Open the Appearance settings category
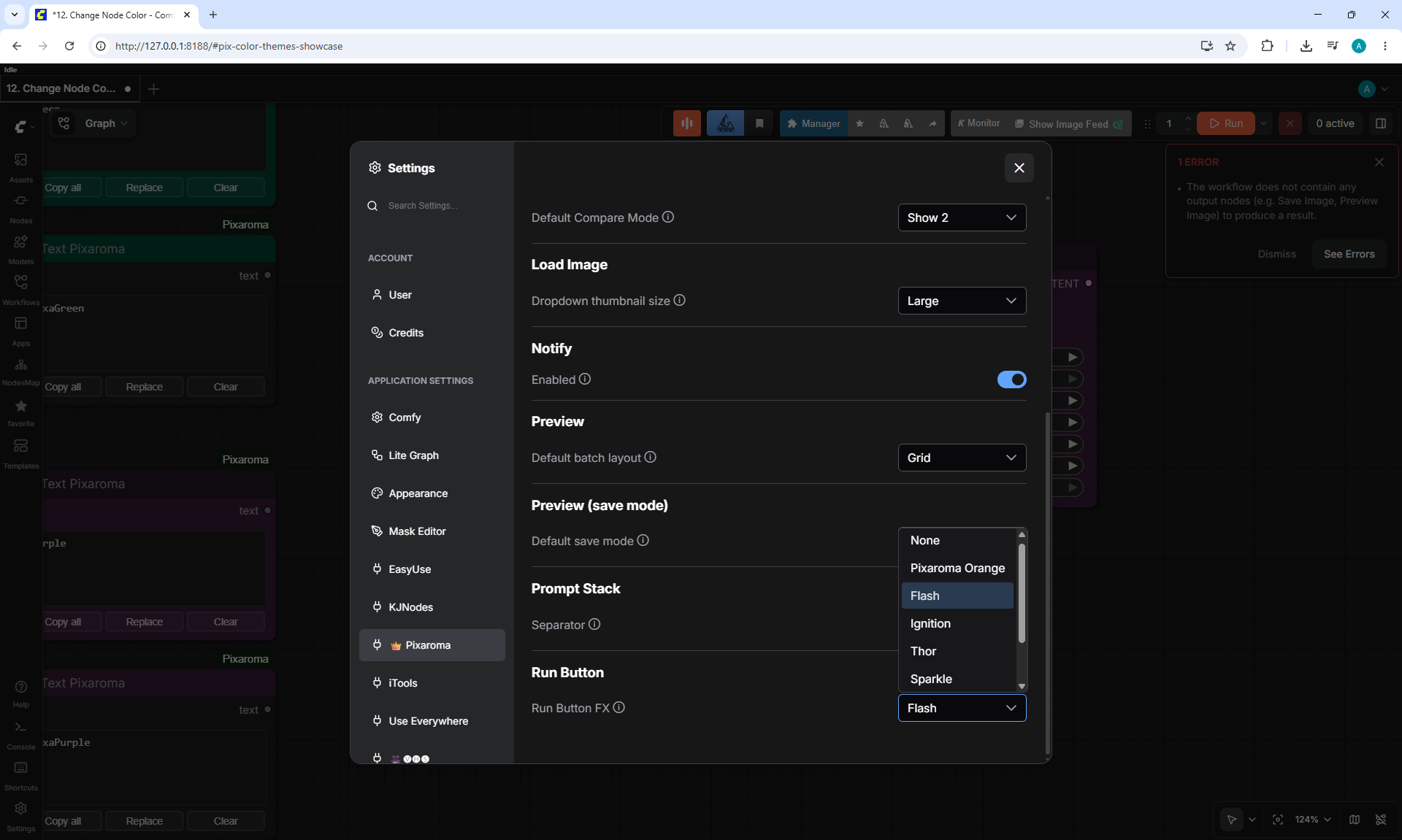Image resolution: width=1402 pixels, height=840 pixels. coord(432,493)
